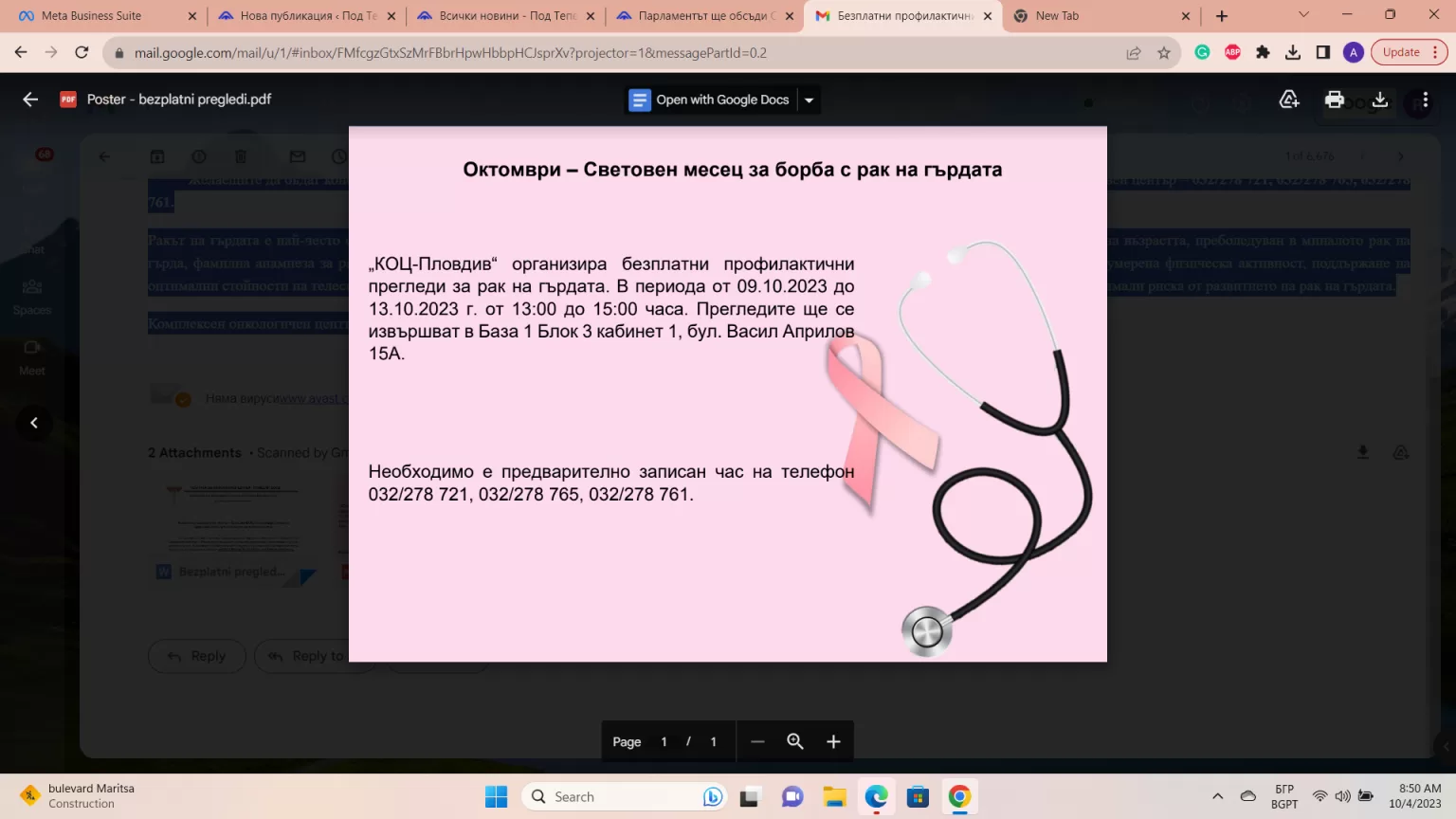The image size is (1456, 819).
Task: Zoom in on the PDF page
Action: [833, 741]
